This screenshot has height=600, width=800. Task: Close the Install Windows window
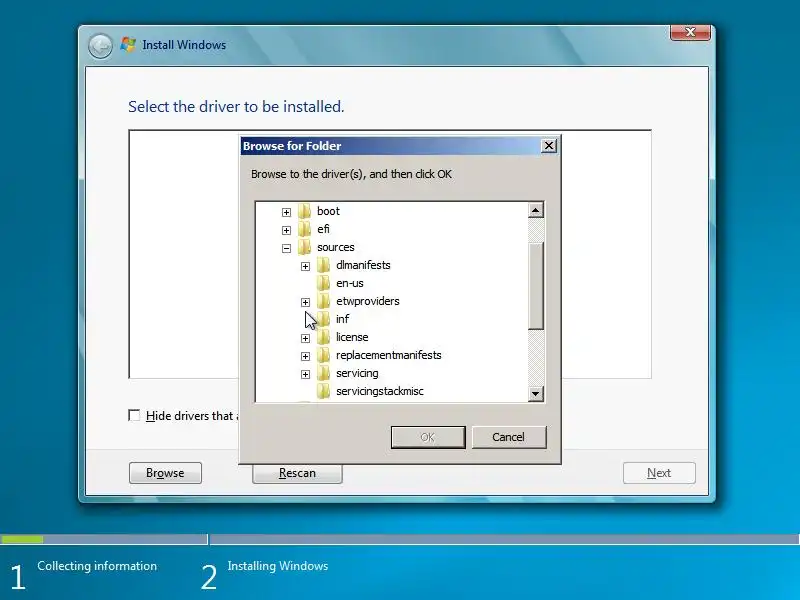point(690,32)
